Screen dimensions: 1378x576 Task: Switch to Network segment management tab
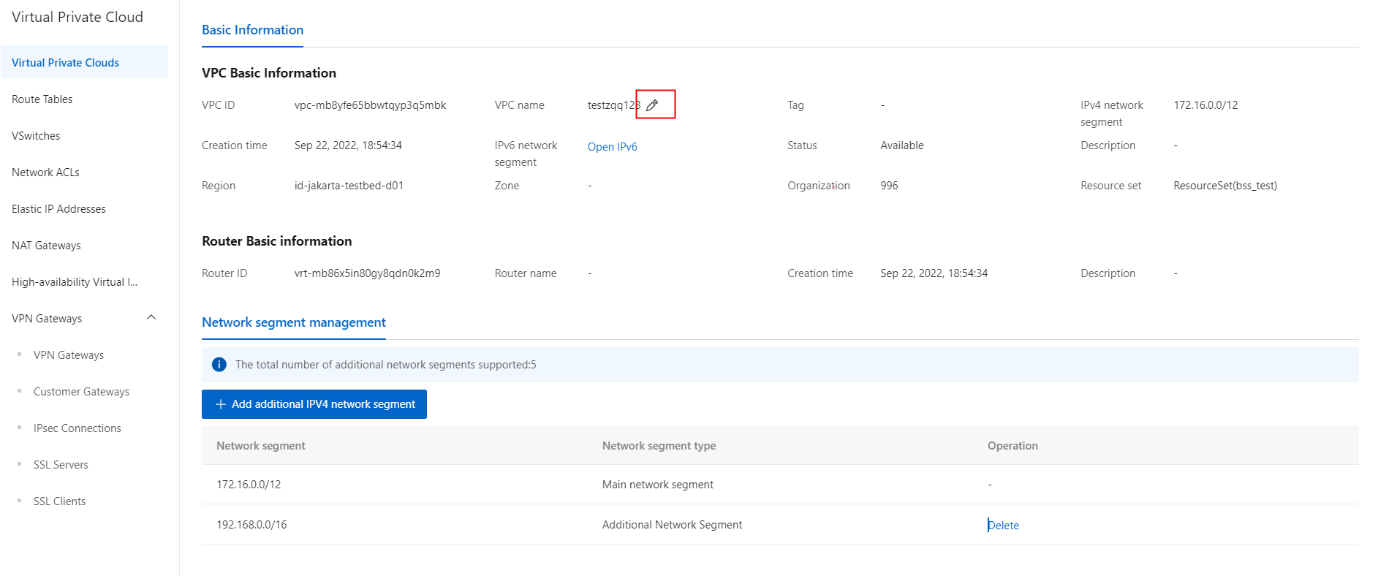coord(293,322)
